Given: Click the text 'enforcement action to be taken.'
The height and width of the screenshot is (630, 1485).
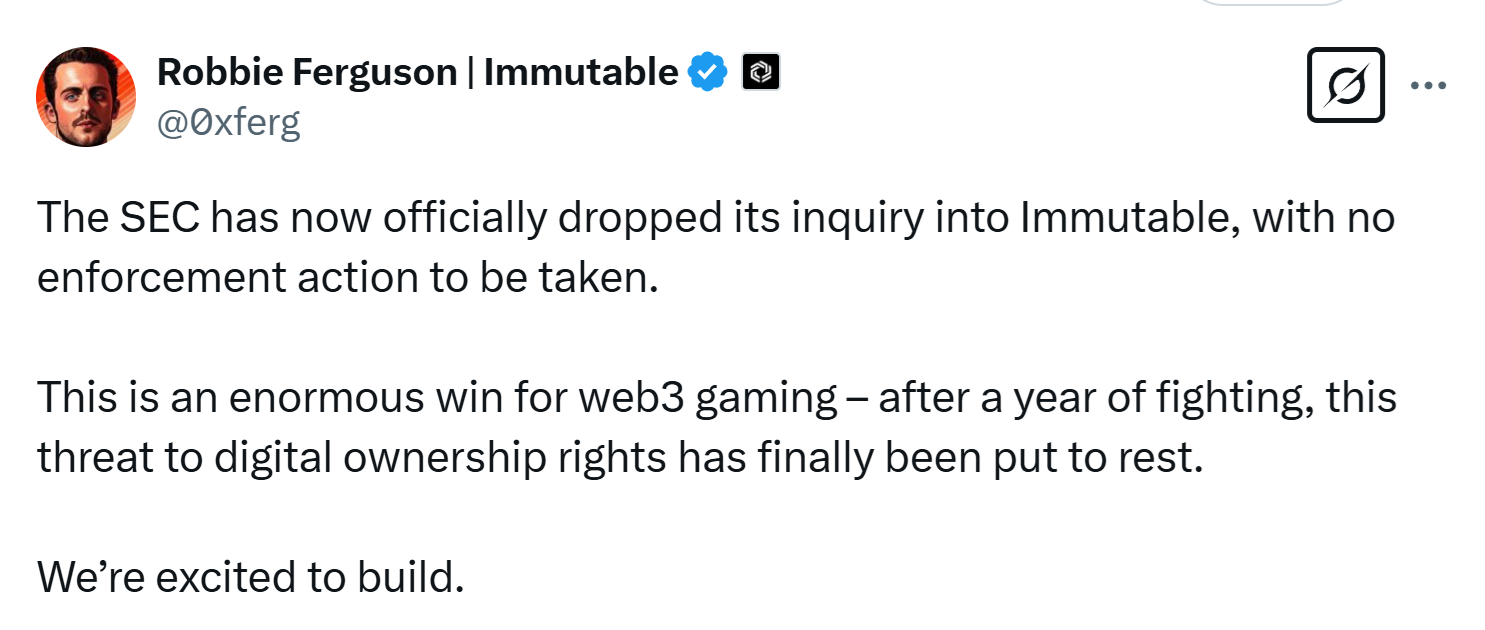Looking at the screenshot, I should [x=349, y=277].
